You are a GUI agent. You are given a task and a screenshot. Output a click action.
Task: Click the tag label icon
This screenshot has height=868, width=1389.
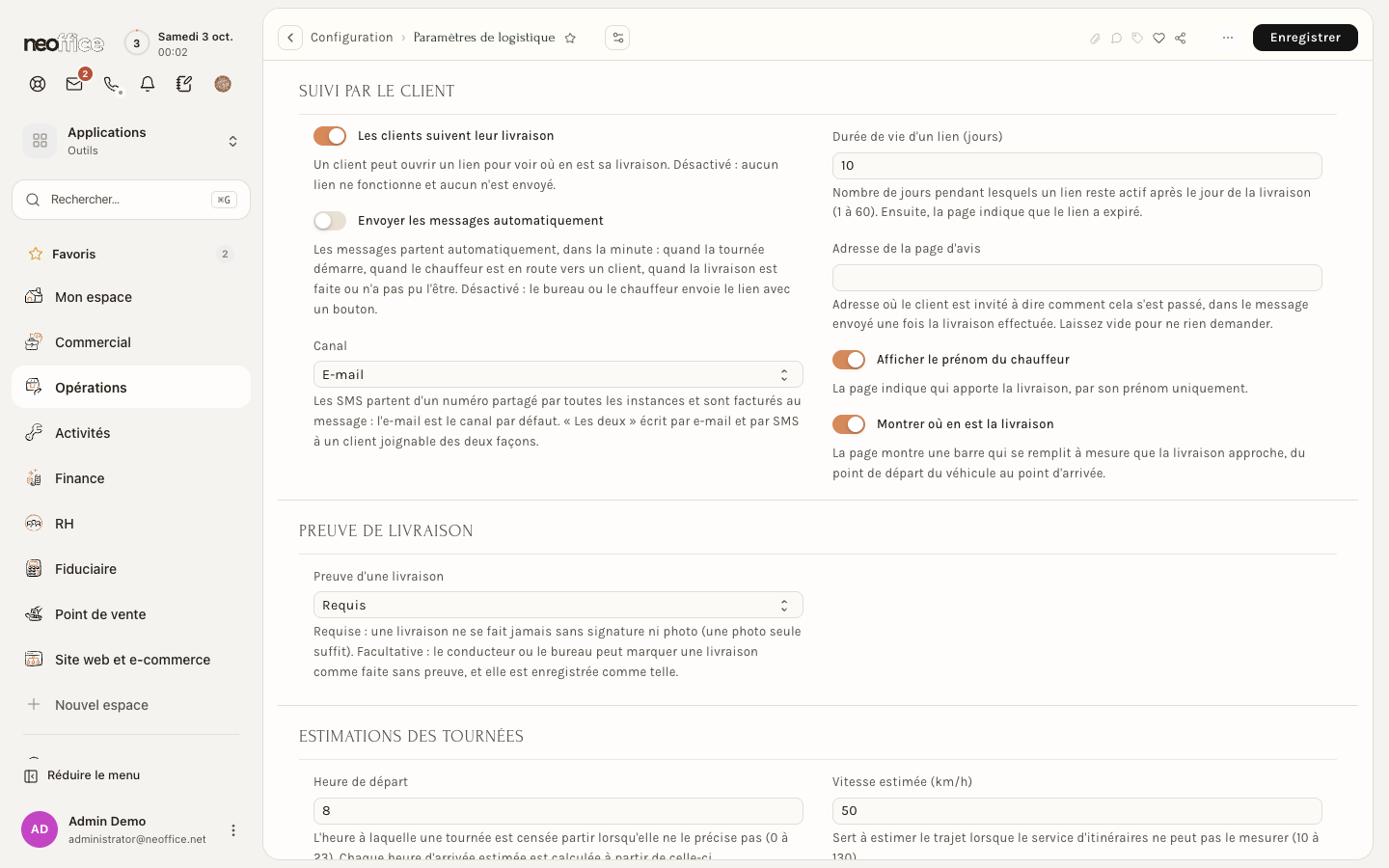point(1137,38)
